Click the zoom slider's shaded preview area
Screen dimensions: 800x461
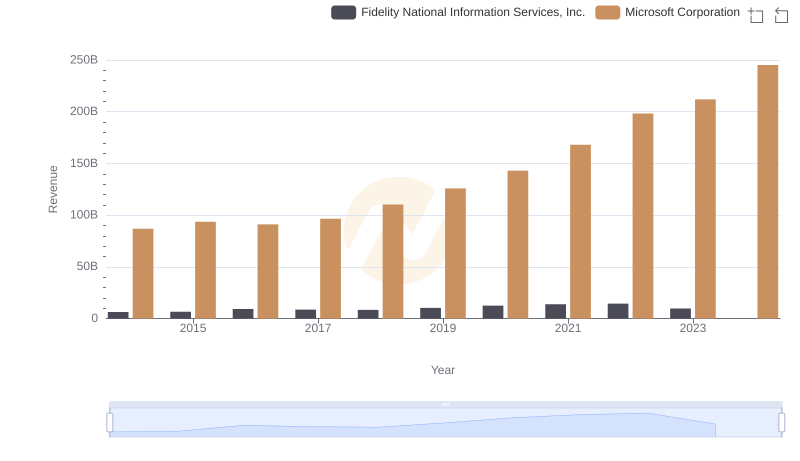point(445,423)
